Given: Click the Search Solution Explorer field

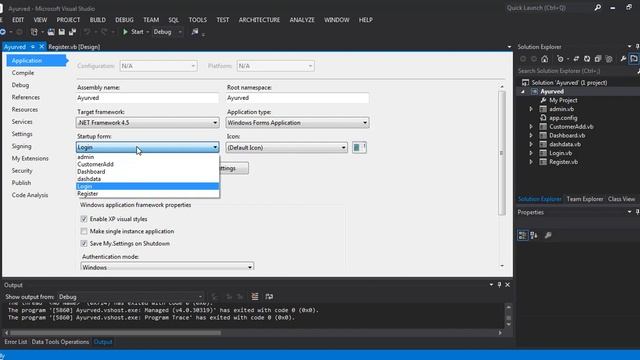Looking at the screenshot, I should pyautogui.click(x=577, y=71).
